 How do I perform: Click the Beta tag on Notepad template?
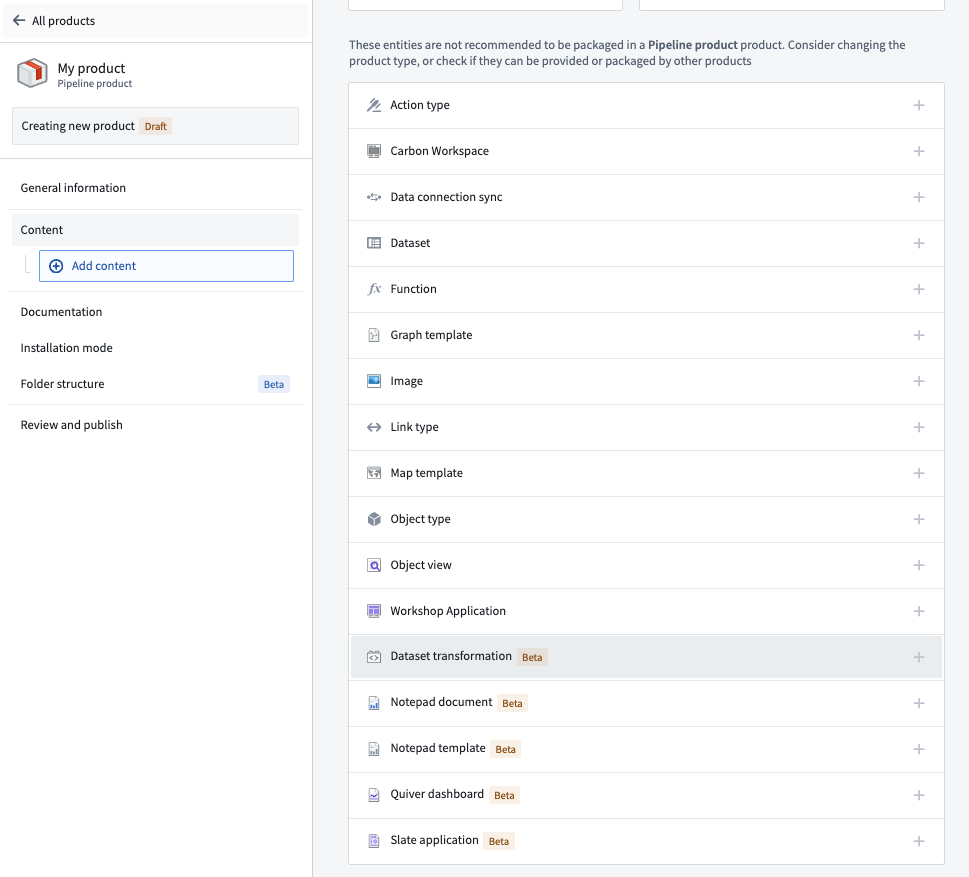506,749
